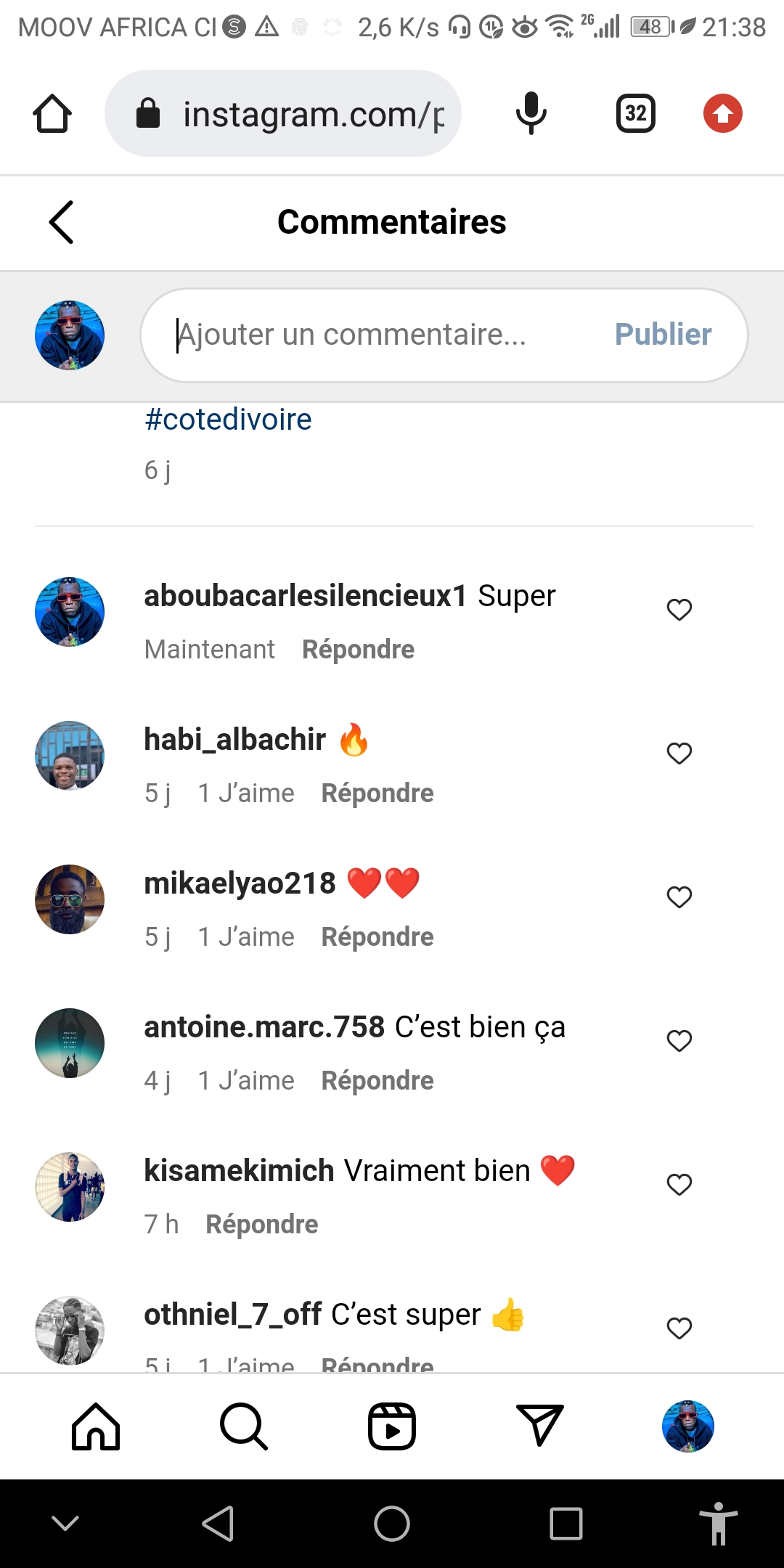
Task: Open othniel_7_off's profile picture
Action: coord(70,1330)
